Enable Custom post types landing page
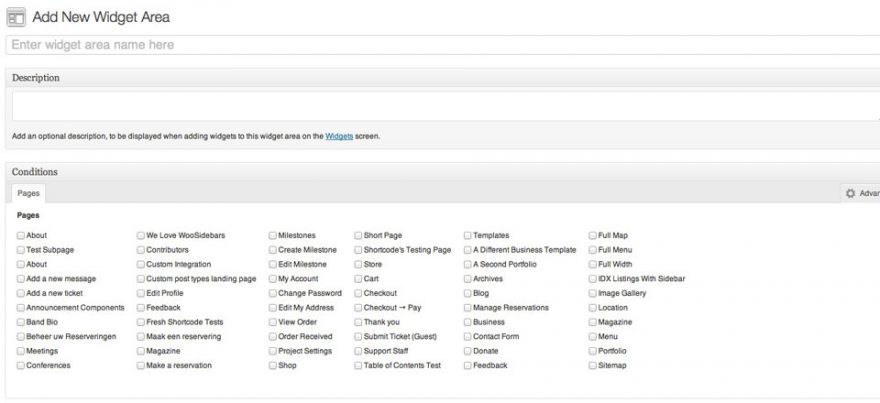The width and height of the screenshot is (880, 403). 141,279
